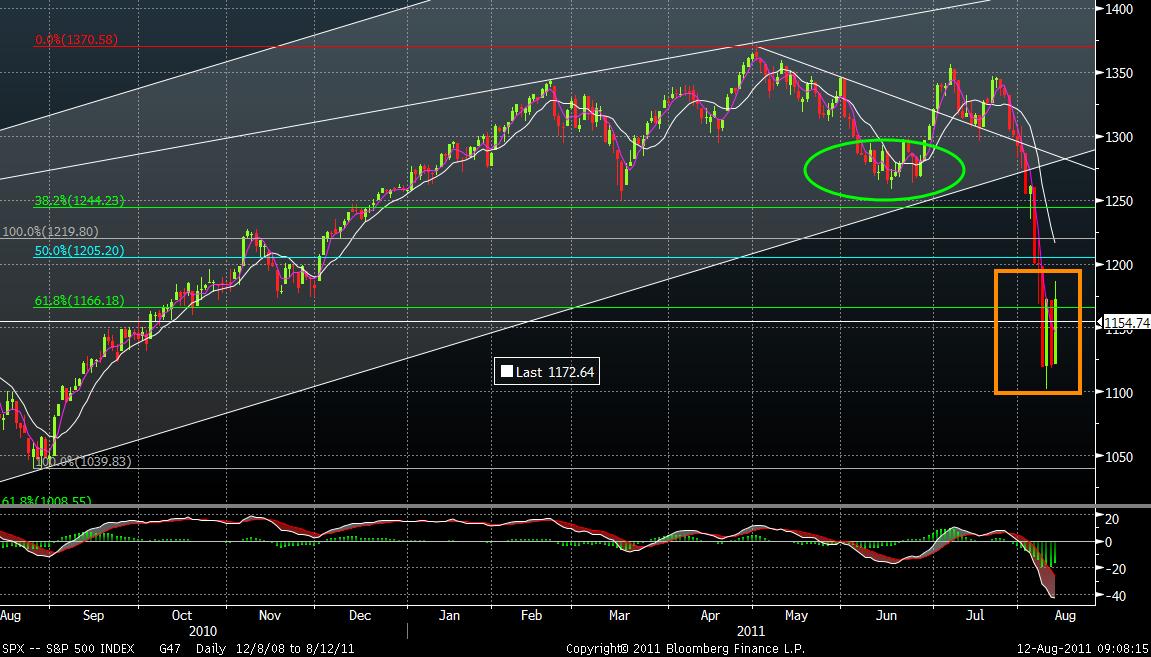Screen dimensions: 1151x657
Task: Click the 12-Aug-2011 09:08:15 timestamp
Action: (x=1082, y=648)
